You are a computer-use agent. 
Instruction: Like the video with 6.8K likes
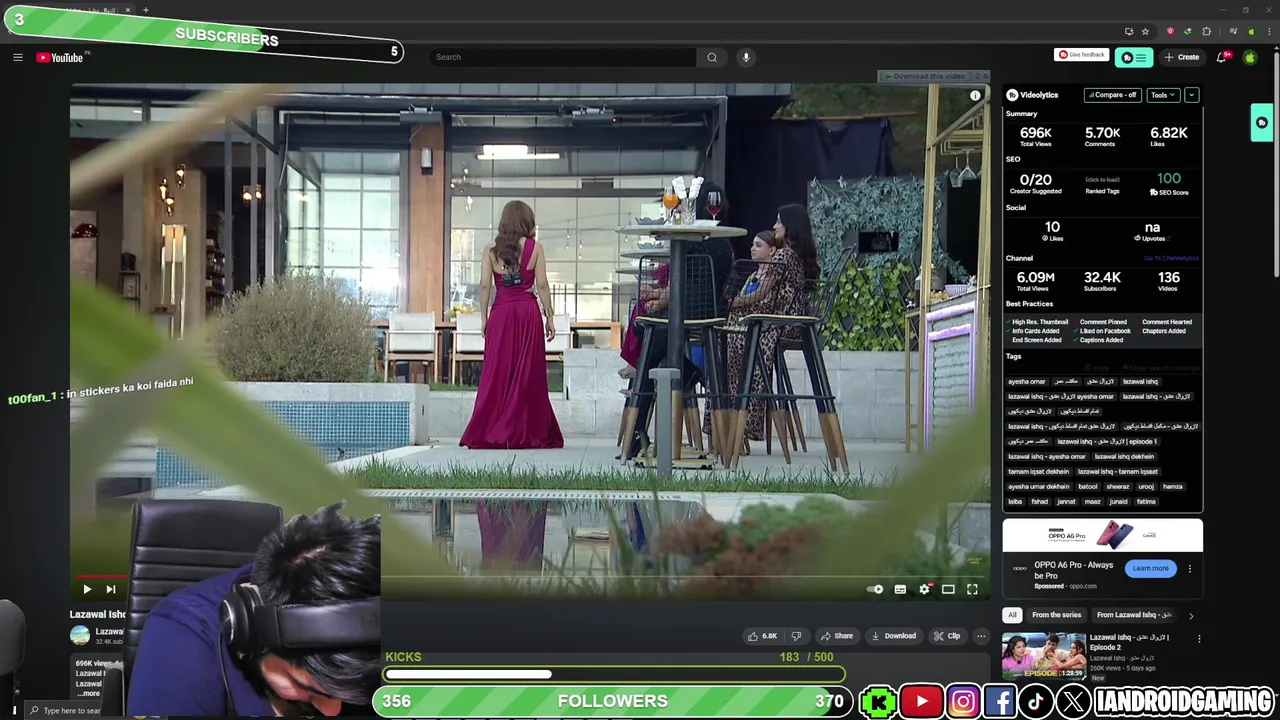point(762,636)
